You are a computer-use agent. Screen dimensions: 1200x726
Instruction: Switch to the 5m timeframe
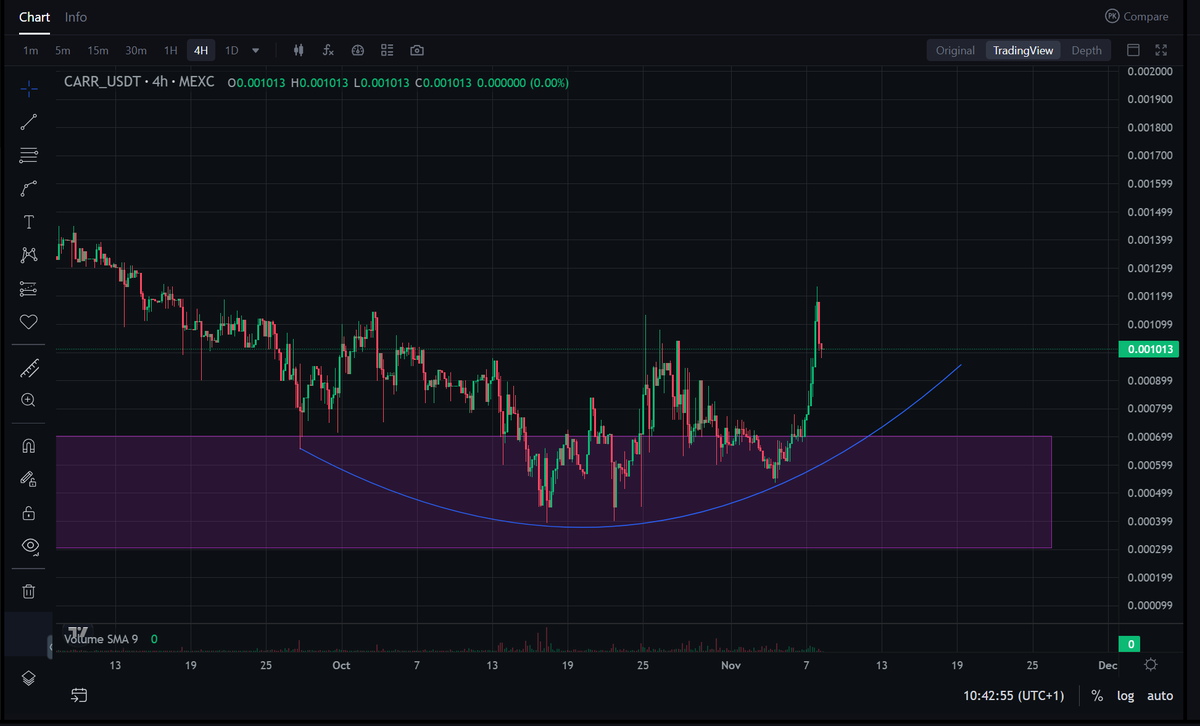click(x=63, y=50)
